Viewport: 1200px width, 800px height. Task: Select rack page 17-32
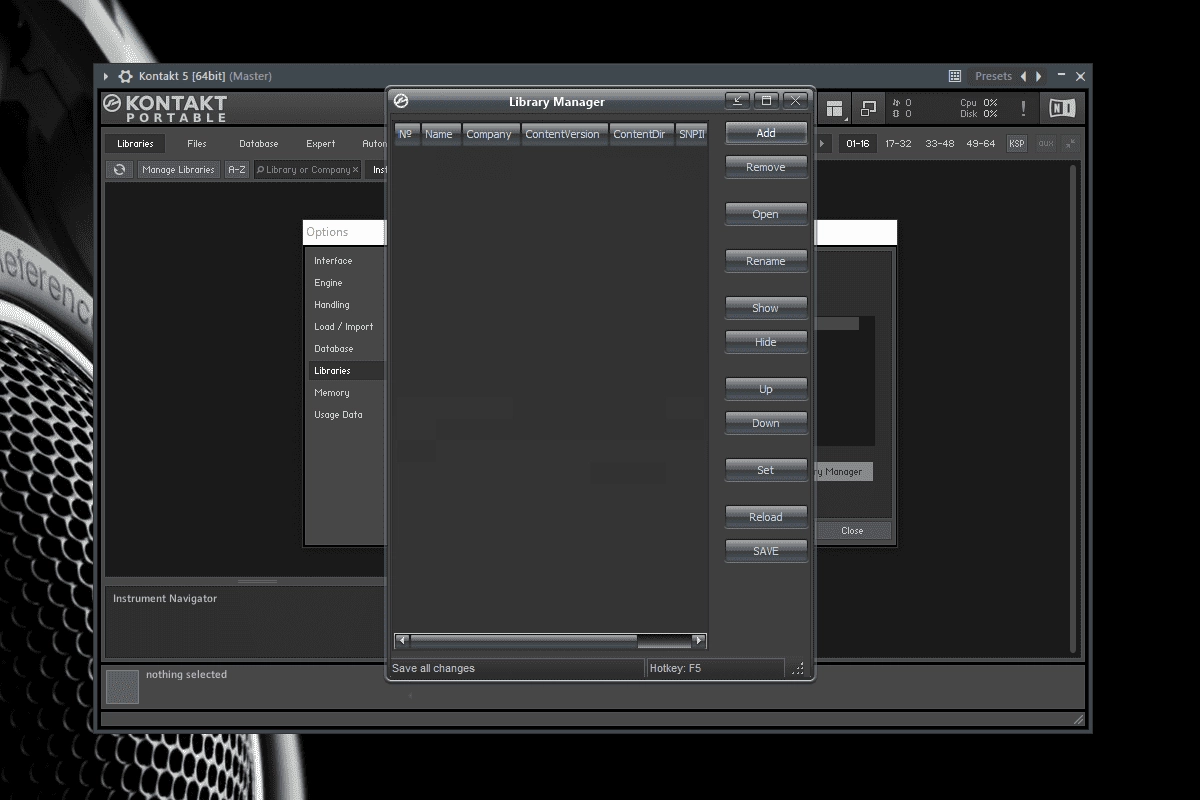click(898, 144)
